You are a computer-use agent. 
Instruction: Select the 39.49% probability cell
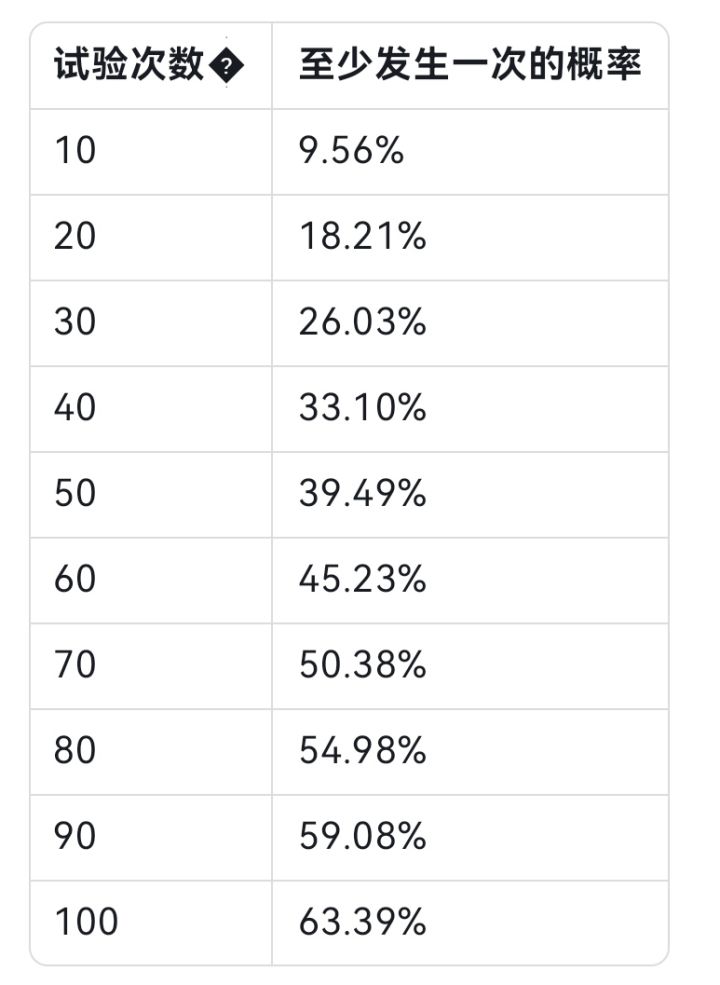pos(362,495)
